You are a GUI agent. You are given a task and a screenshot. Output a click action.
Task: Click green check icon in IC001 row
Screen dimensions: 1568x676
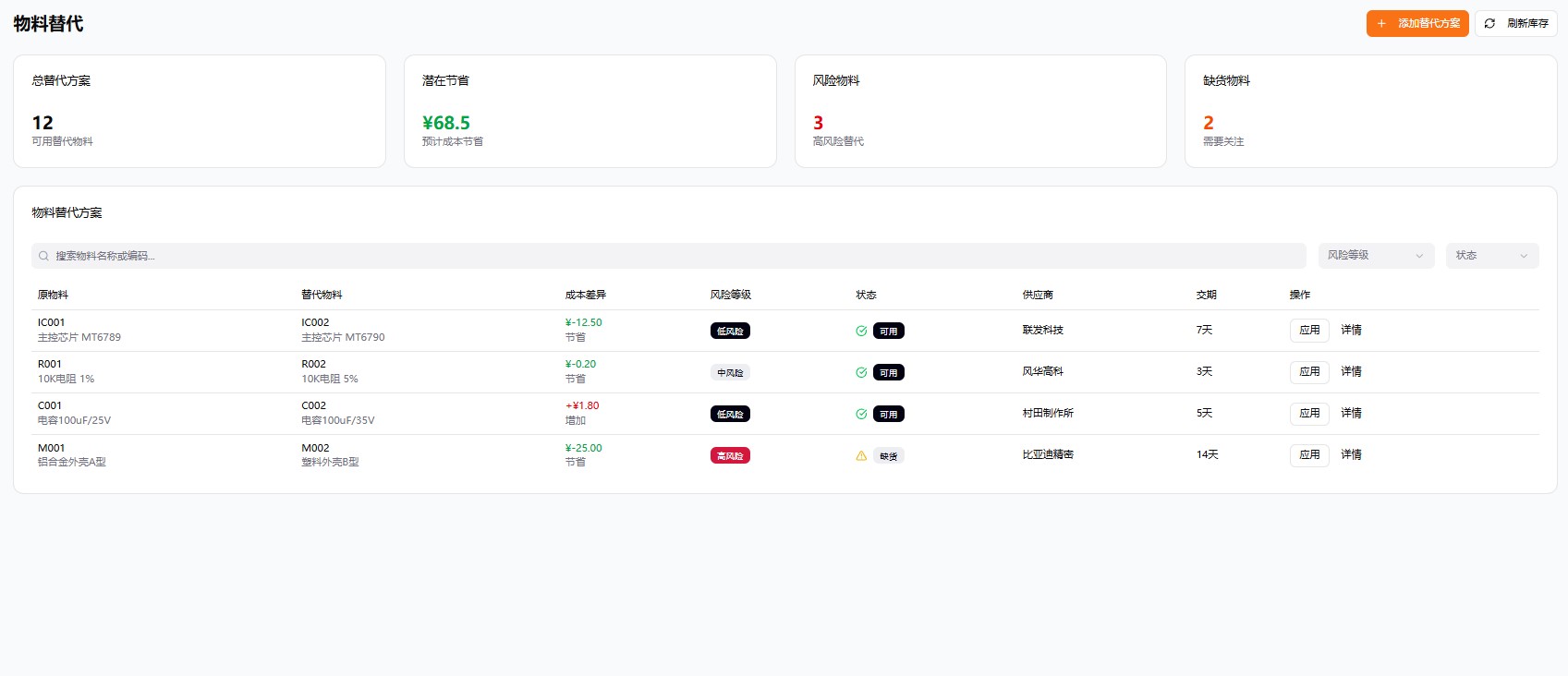[x=861, y=331]
